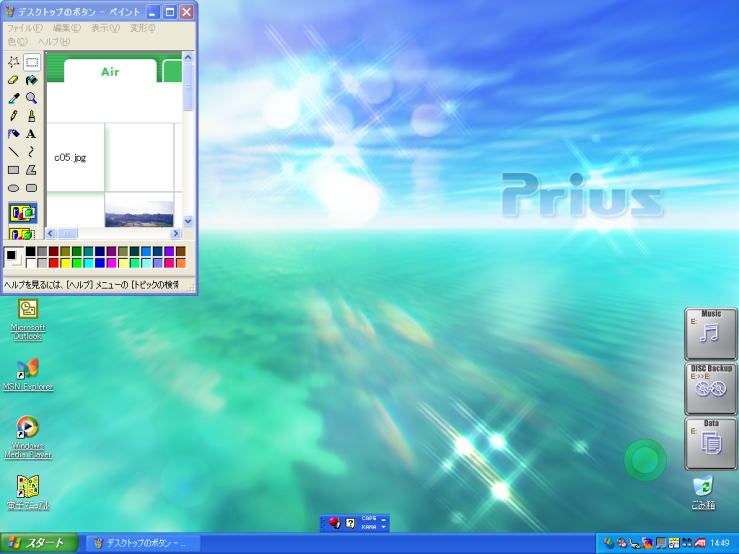Click the デスクトップのボタン taskbar button
Screen dimensions: 739x554
(x=143, y=543)
